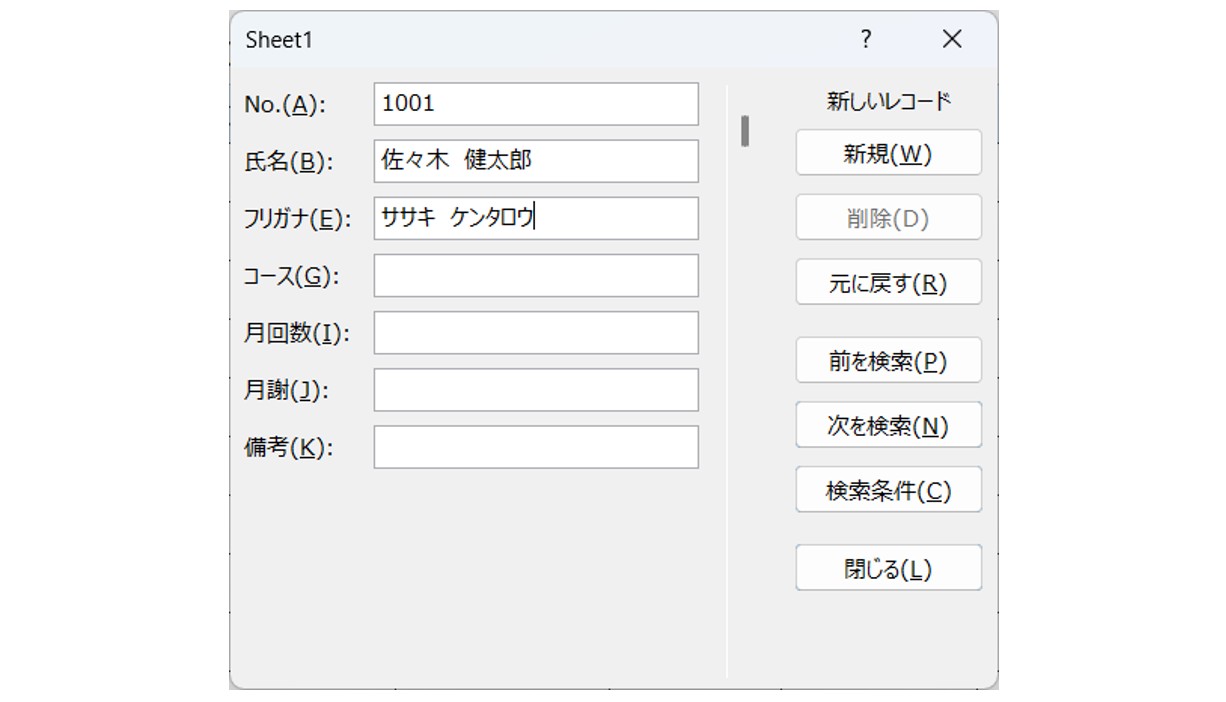Viewport: 1226px width, 702px height.
Task: Click the No.(A) input field containing 1001
Action: tap(536, 104)
